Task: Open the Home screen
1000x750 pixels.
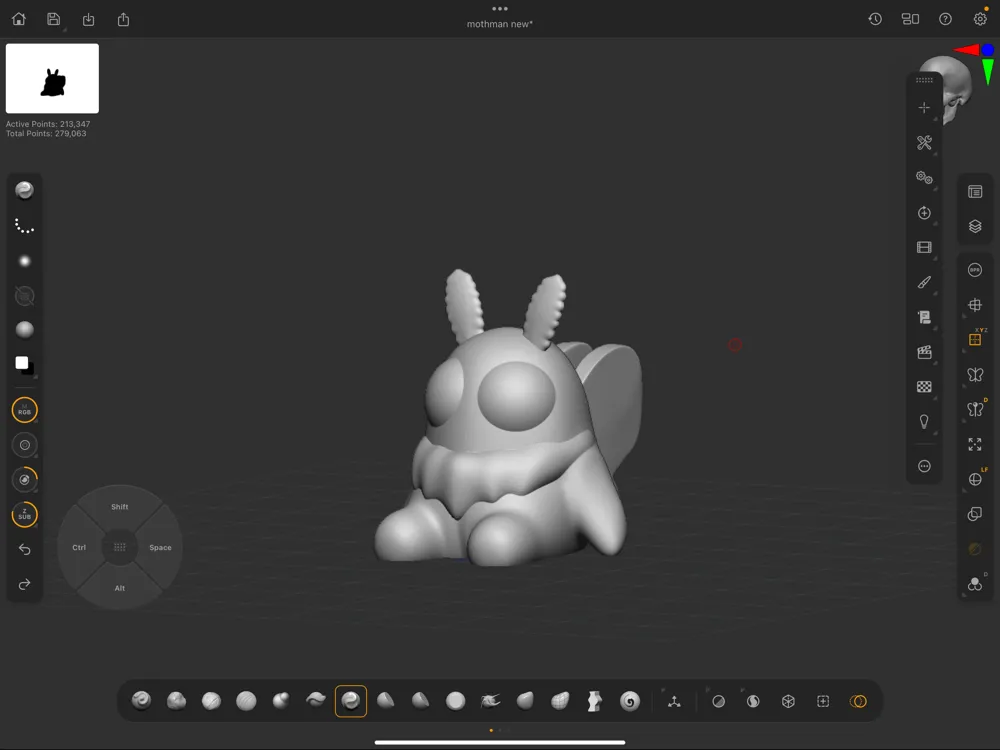Action: [19, 19]
